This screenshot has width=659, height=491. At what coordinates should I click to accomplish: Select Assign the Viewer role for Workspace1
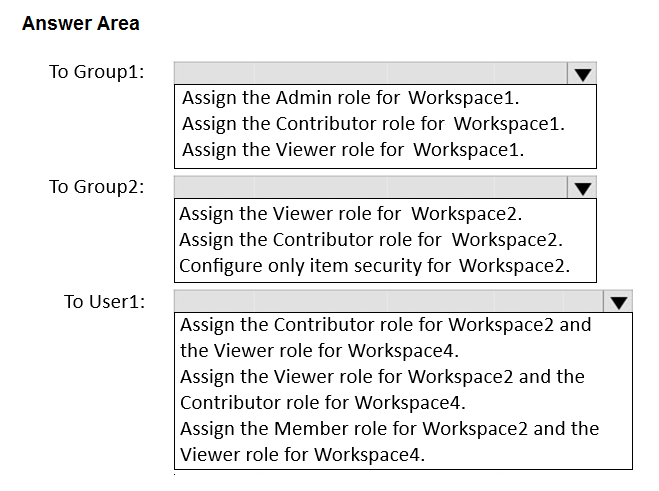(x=353, y=150)
